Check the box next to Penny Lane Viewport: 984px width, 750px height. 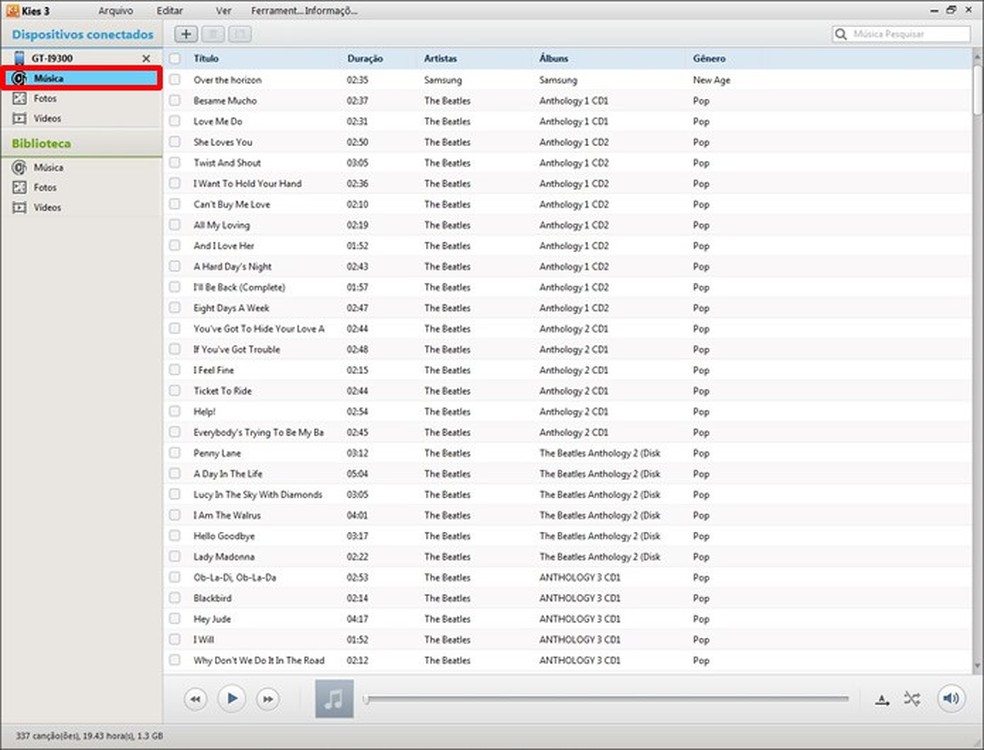pyautogui.click(x=175, y=453)
